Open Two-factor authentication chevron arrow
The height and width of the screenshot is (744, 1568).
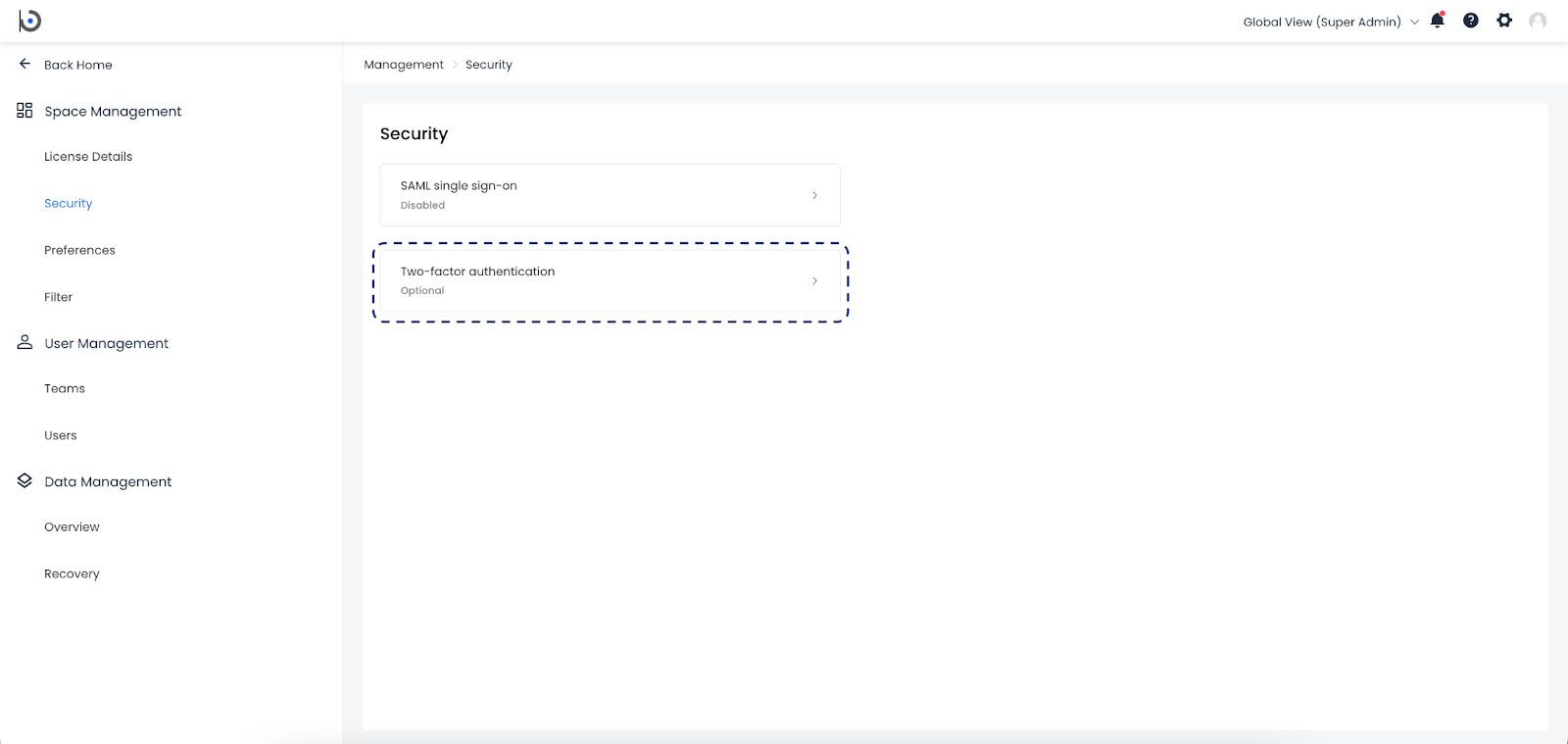[x=814, y=280]
